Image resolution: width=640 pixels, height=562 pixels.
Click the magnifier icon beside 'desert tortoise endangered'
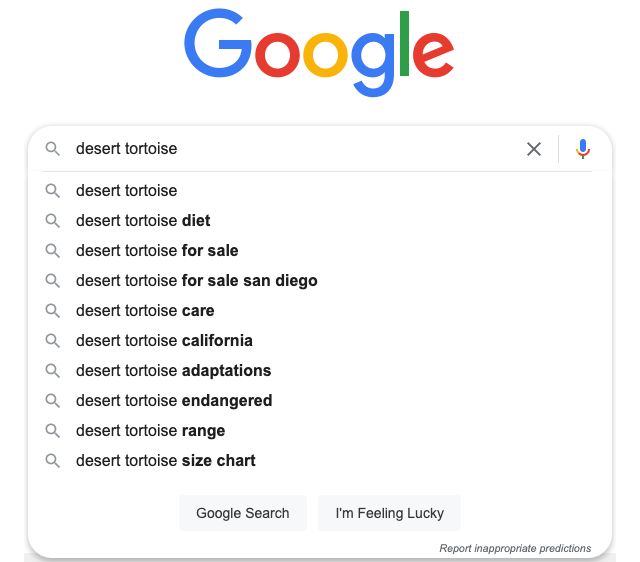coord(53,401)
